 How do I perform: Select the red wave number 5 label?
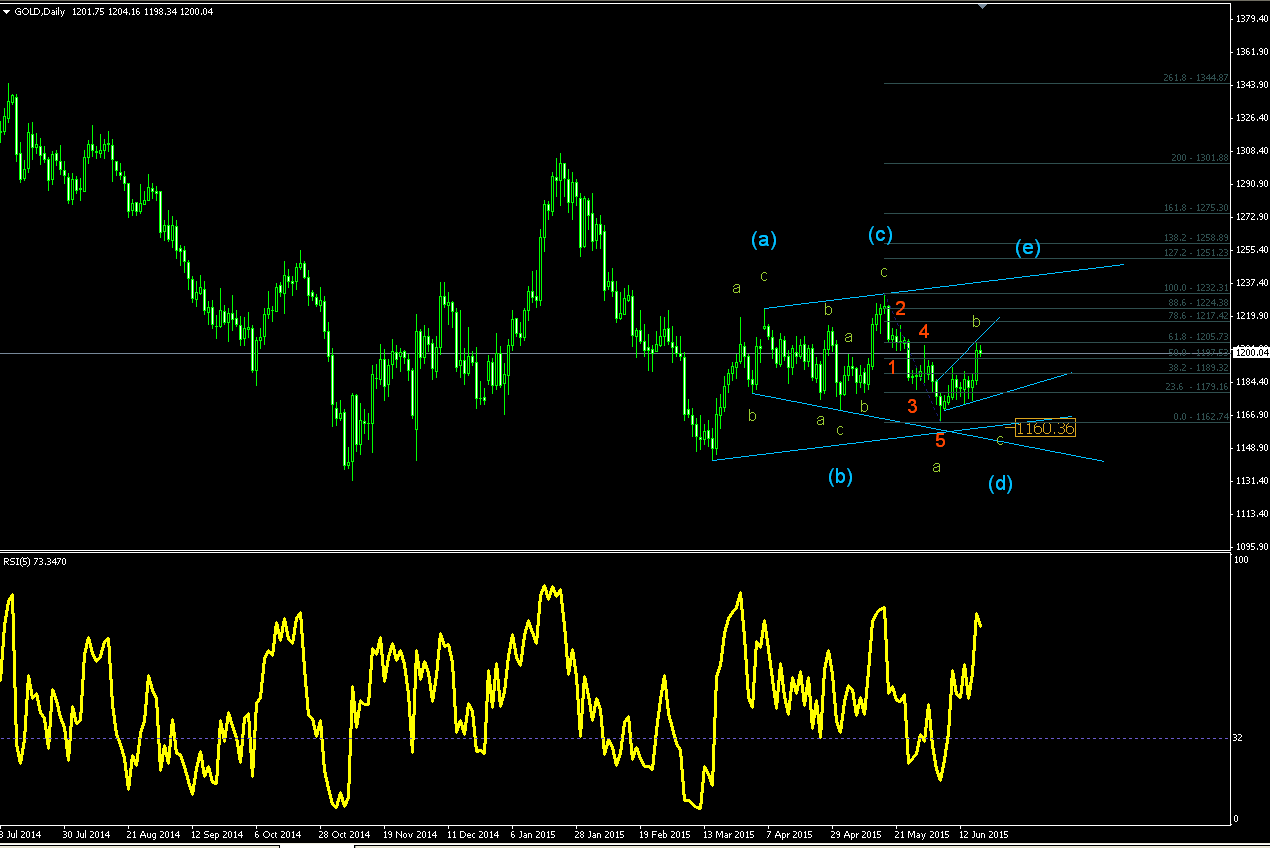tap(940, 440)
